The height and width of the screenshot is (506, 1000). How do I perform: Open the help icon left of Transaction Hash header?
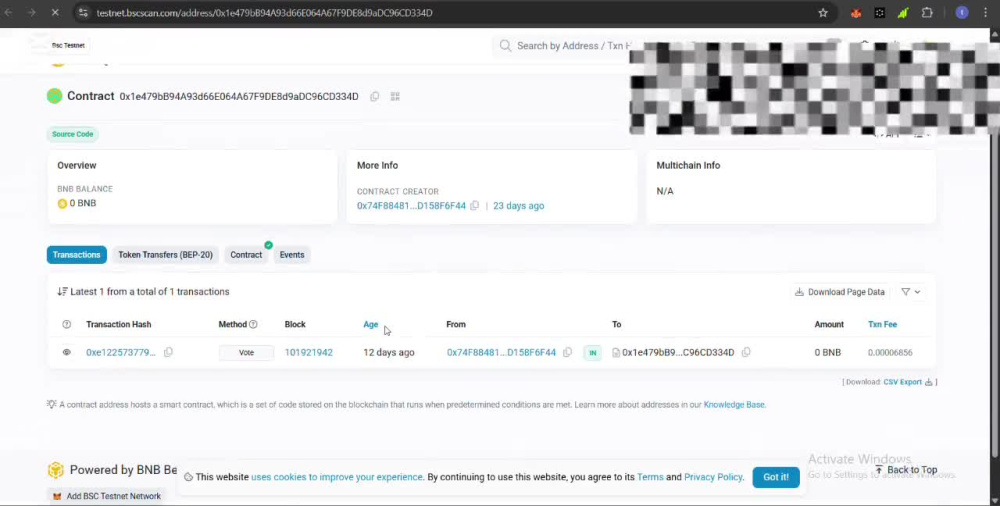point(66,324)
